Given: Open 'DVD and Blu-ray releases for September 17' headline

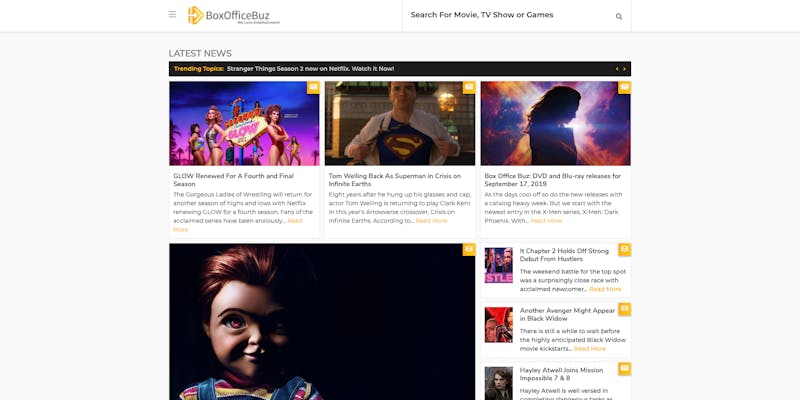Looking at the screenshot, I should point(553,180).
